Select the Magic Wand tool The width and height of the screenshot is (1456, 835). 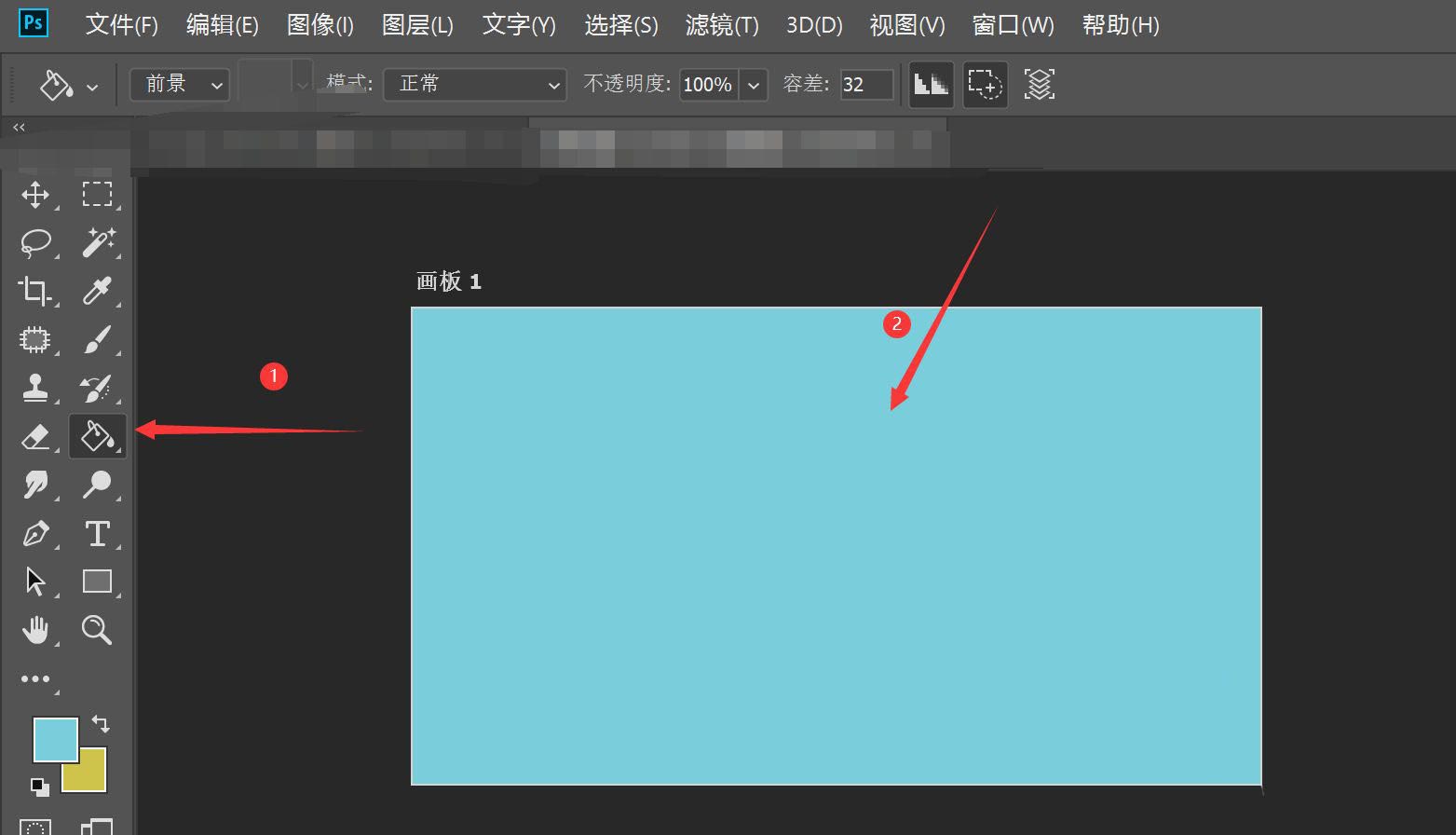tap(97, 242)
